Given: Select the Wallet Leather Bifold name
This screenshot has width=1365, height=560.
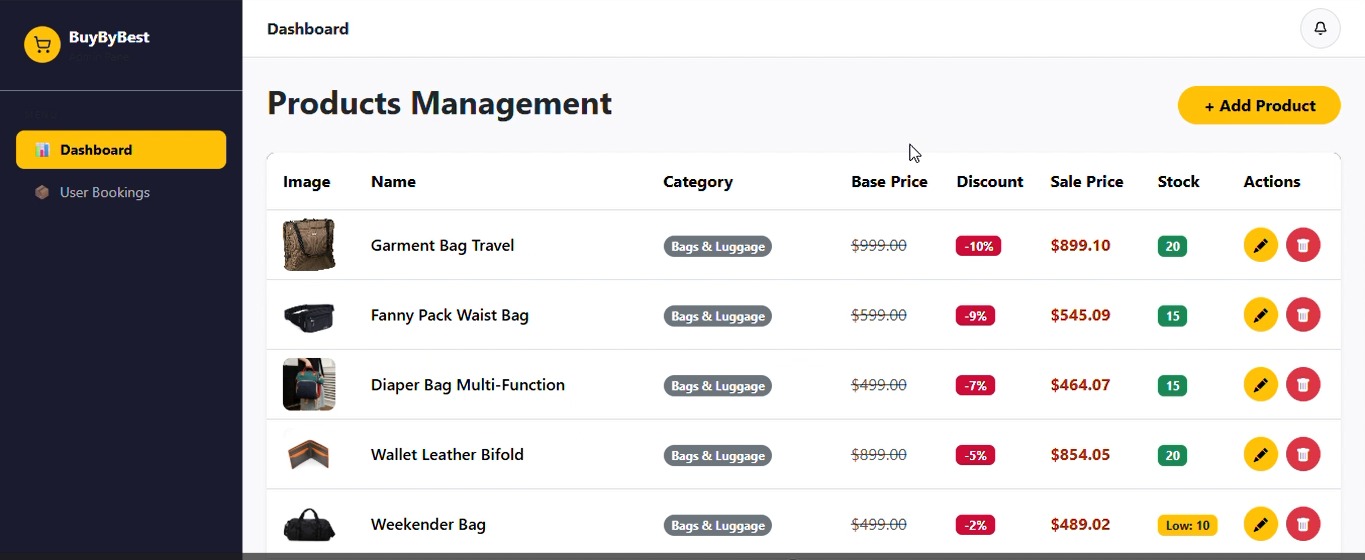Looking at the screenshot, I should point(447,454).
